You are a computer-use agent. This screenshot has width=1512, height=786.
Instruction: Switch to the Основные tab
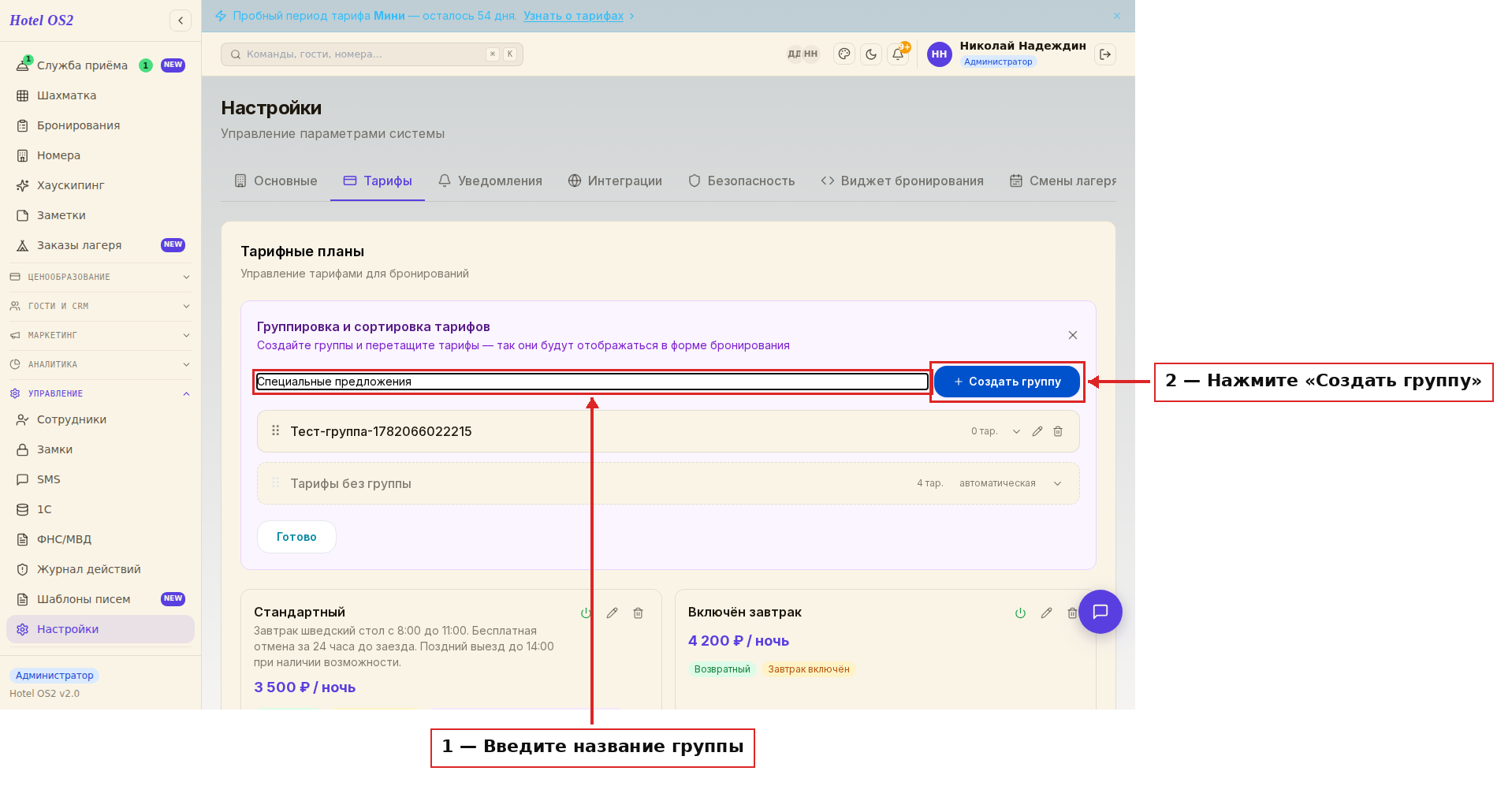click(x=275, y=181)
